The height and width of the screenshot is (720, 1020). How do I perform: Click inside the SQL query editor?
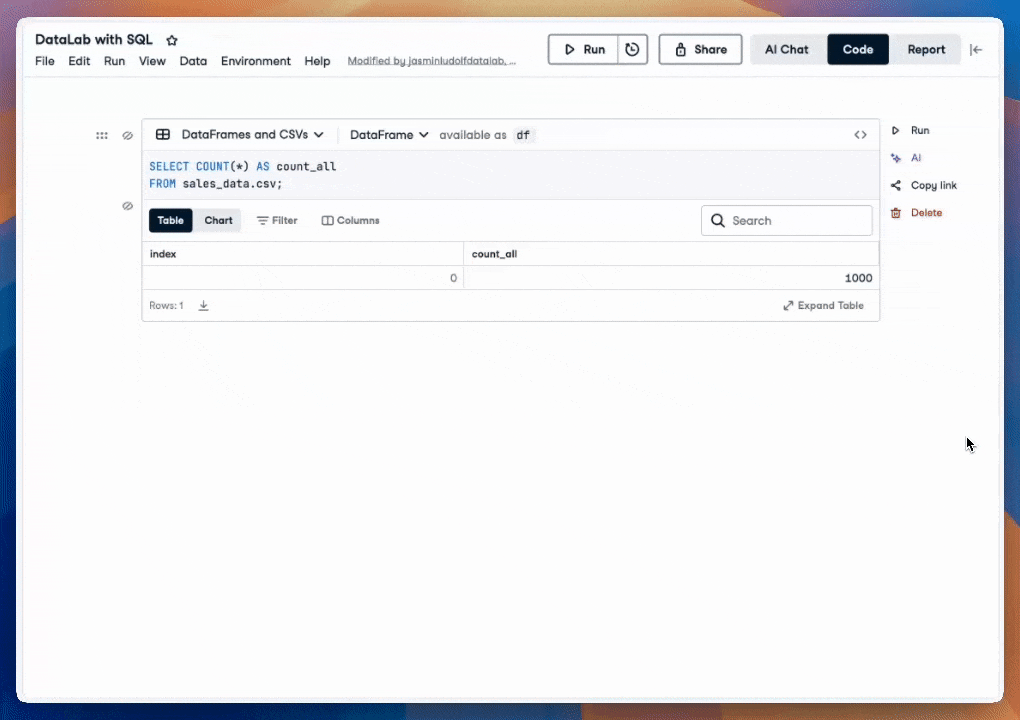coord(511,175)
